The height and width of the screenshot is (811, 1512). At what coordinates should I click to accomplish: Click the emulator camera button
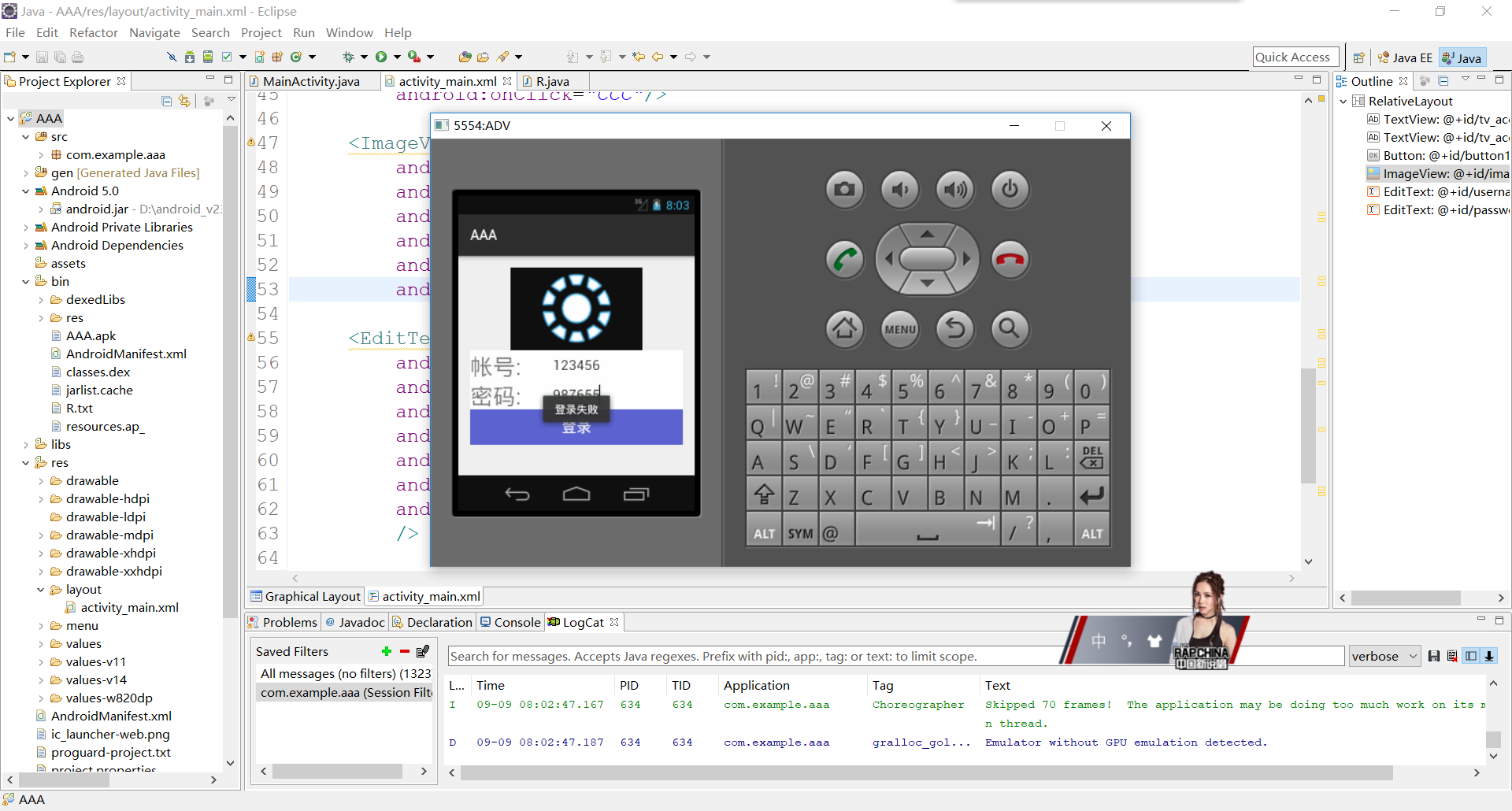[x=844, y=190]
